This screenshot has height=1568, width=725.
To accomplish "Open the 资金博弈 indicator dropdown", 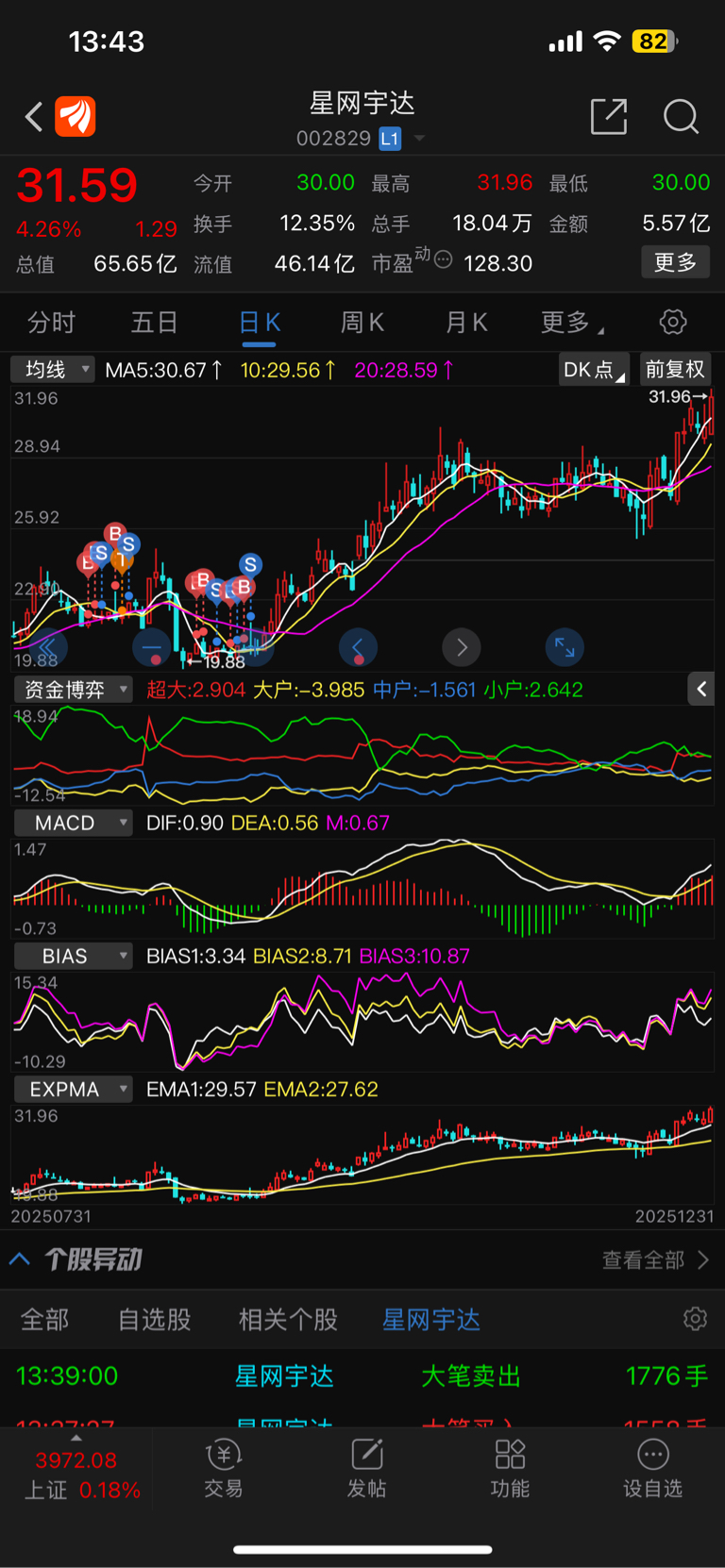I will point(74,690).
